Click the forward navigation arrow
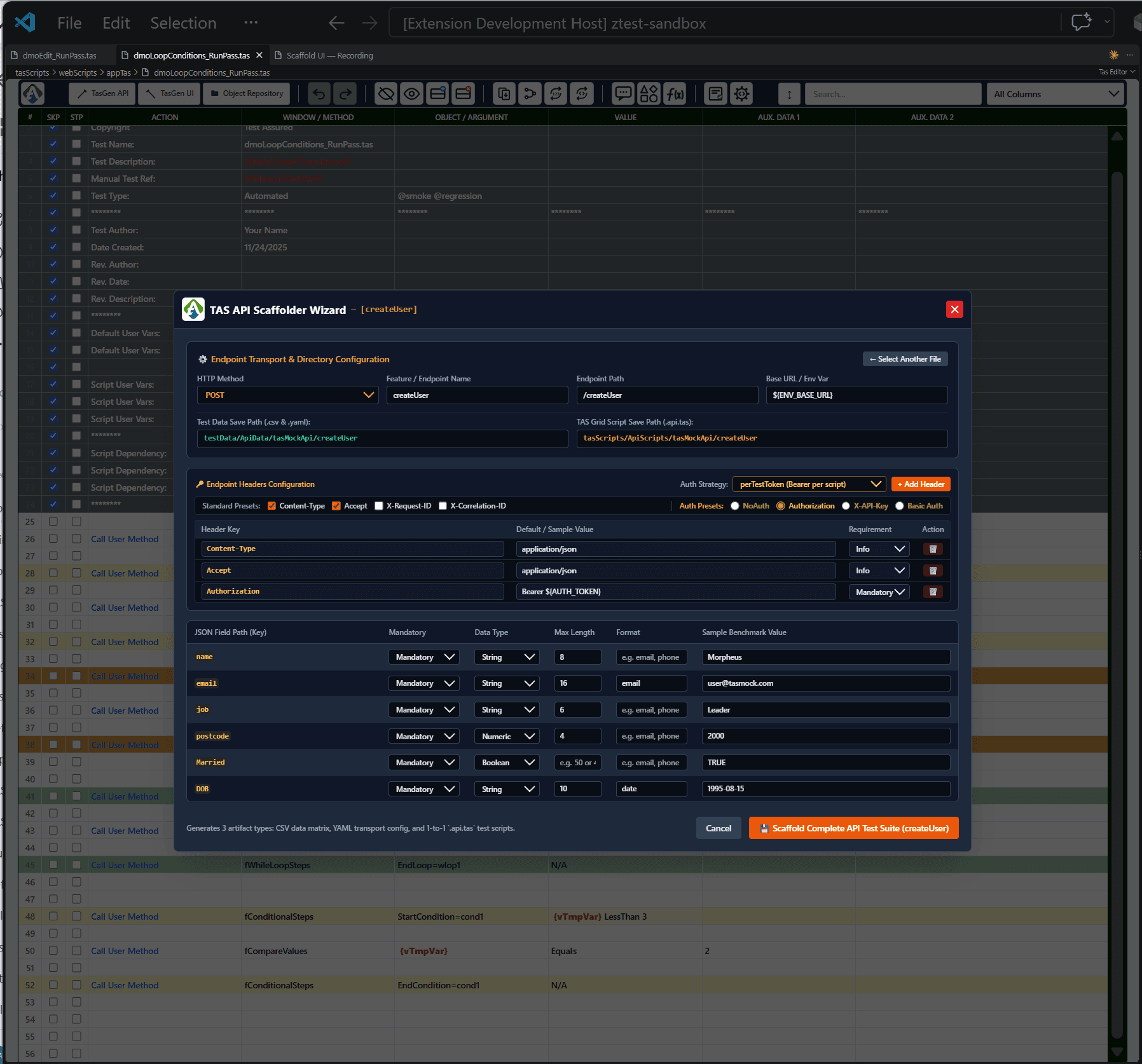1142x1064 pixels. 369,24
